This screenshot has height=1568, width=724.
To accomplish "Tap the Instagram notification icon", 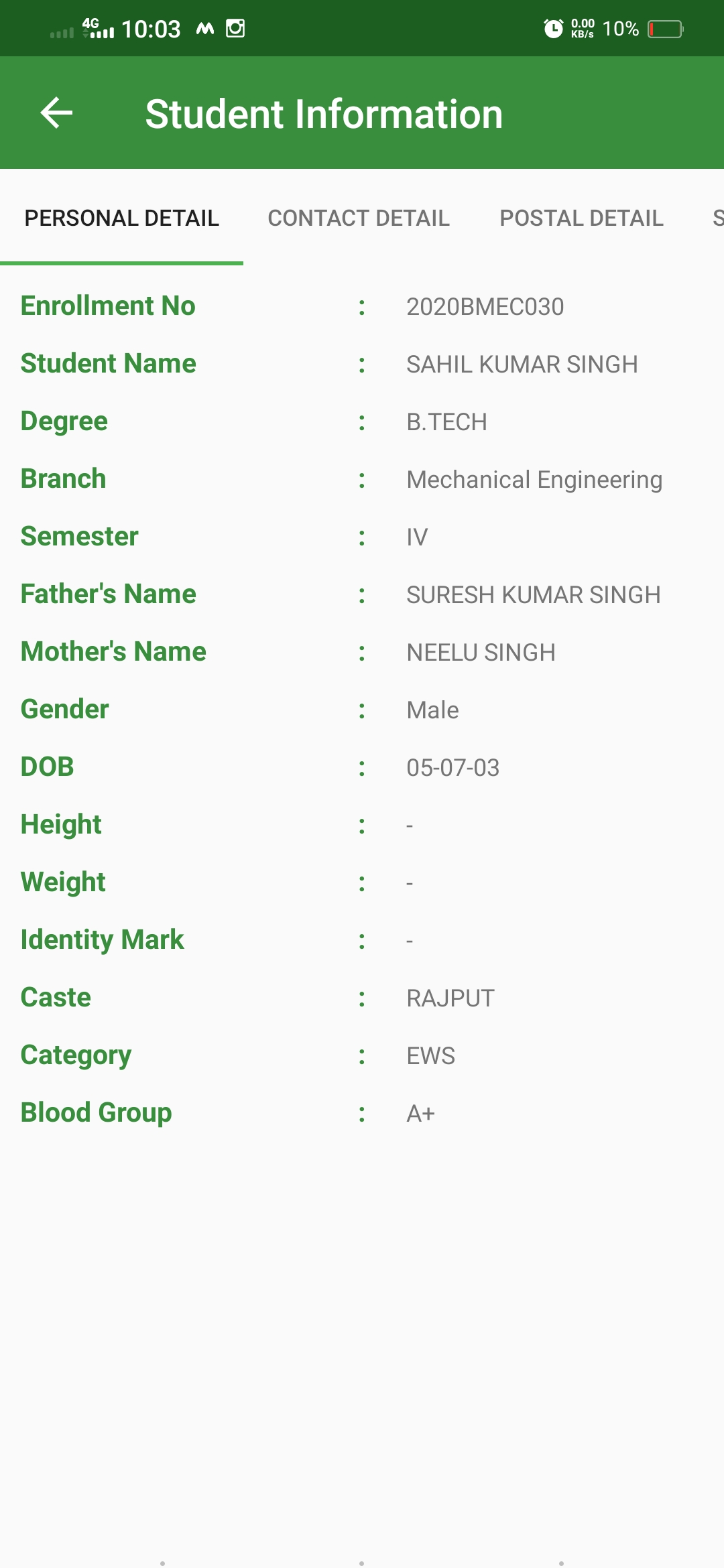I will tap(235, 28).
